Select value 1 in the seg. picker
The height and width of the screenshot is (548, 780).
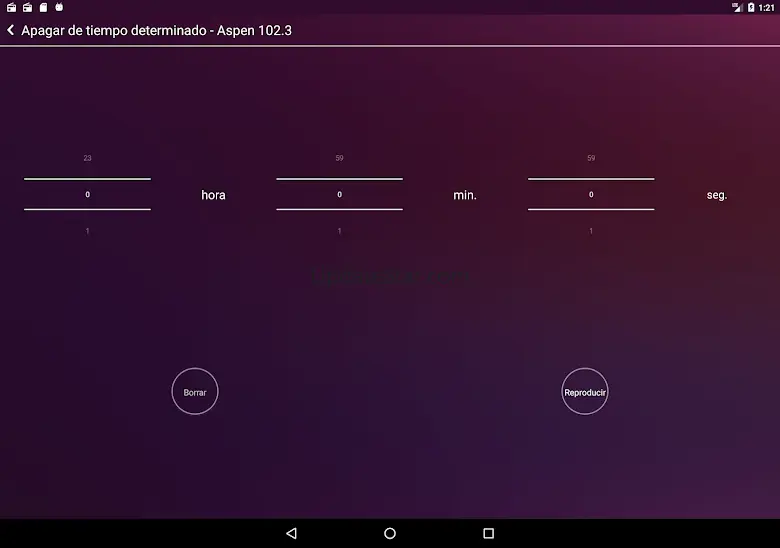pyautogui.click(x=591, y=231)
